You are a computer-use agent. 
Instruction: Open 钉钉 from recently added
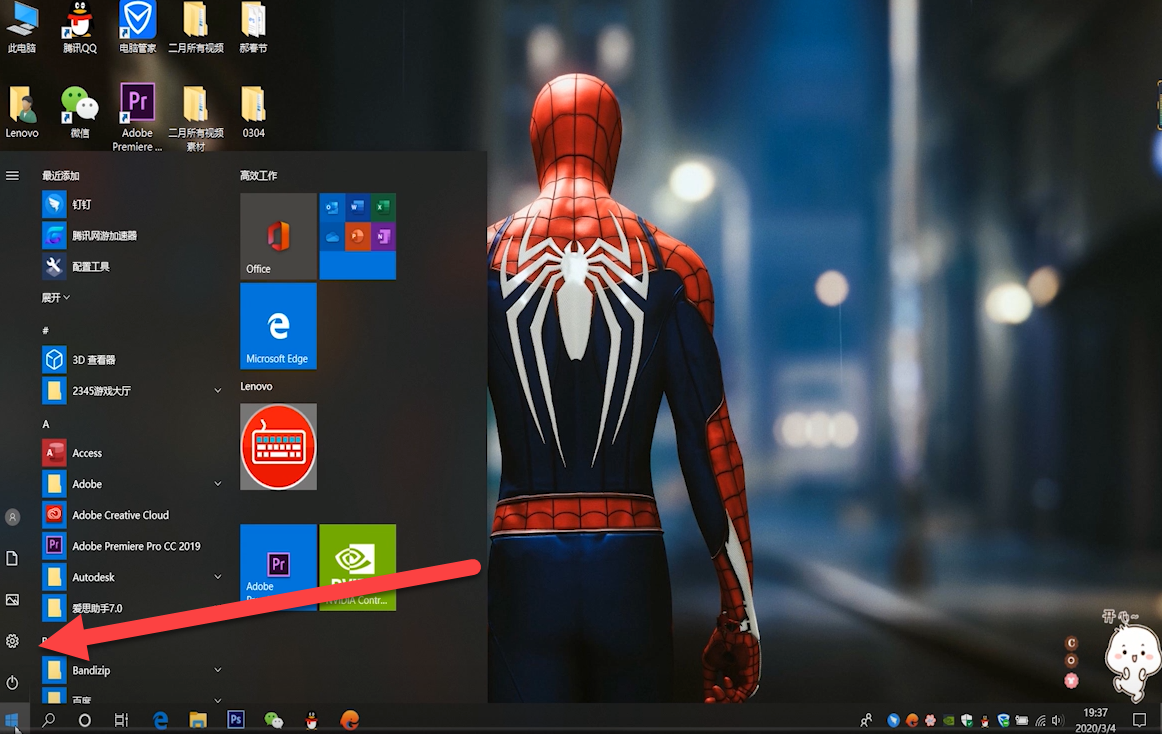pos(132,204)
